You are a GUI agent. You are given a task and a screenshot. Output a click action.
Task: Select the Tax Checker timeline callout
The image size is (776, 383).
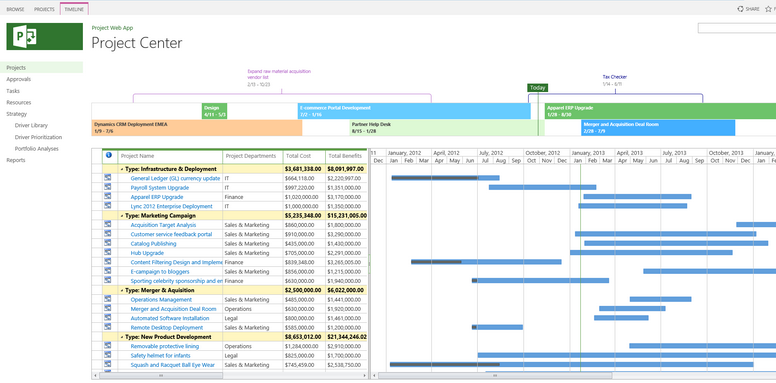click(615, 80)
